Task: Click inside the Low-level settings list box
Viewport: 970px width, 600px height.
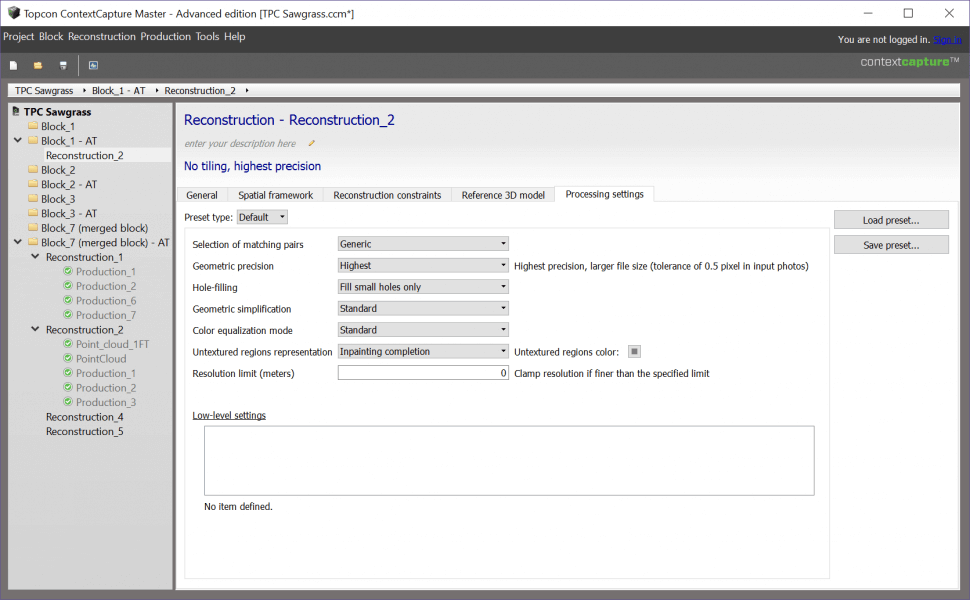Action: coord(509,460)
